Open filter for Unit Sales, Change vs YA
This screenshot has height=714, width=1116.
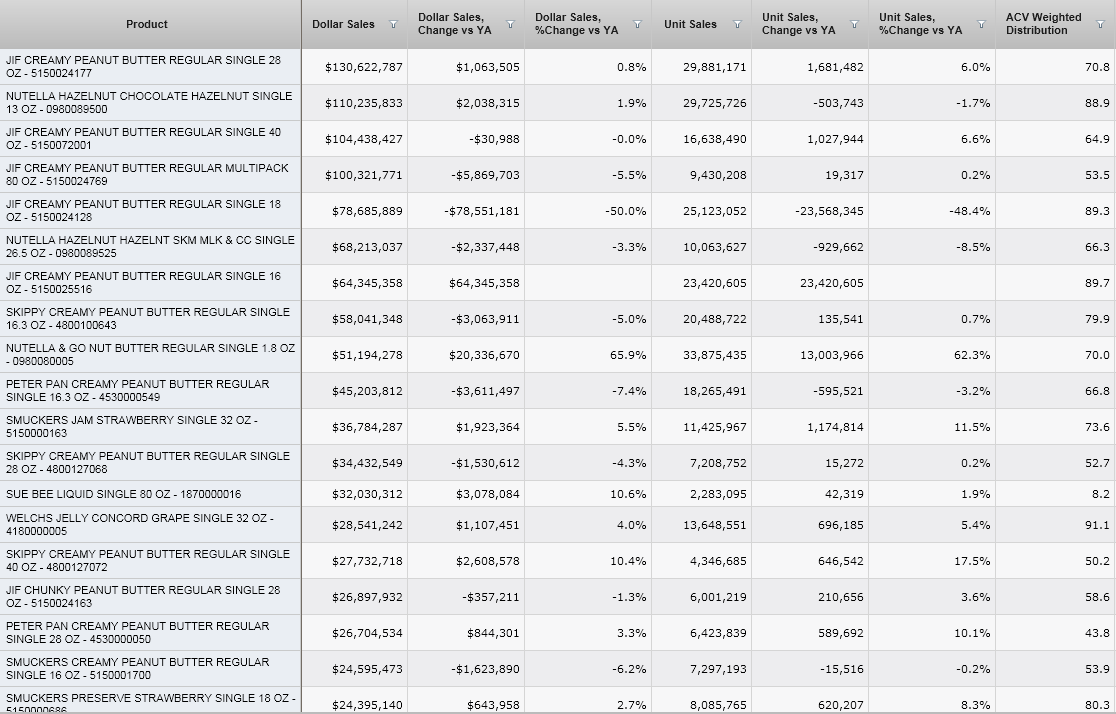(x=856, y=24)
